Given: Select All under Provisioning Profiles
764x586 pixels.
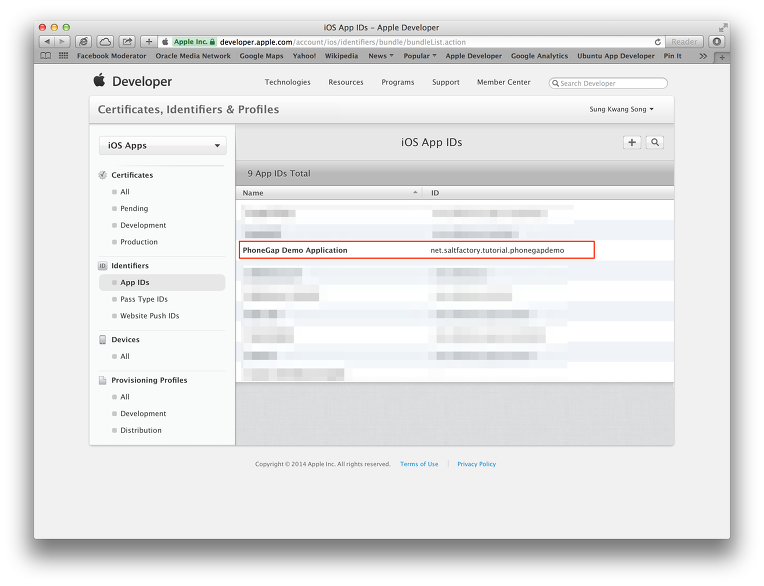Looking at the screenshot, I should pyautogui.click(x=125, y=397).
